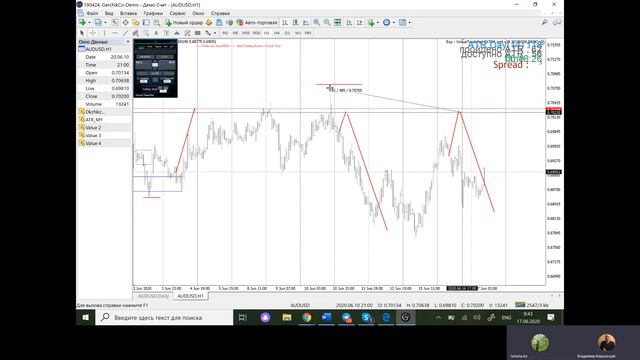Open the Вставка menu

click(129, 13)
